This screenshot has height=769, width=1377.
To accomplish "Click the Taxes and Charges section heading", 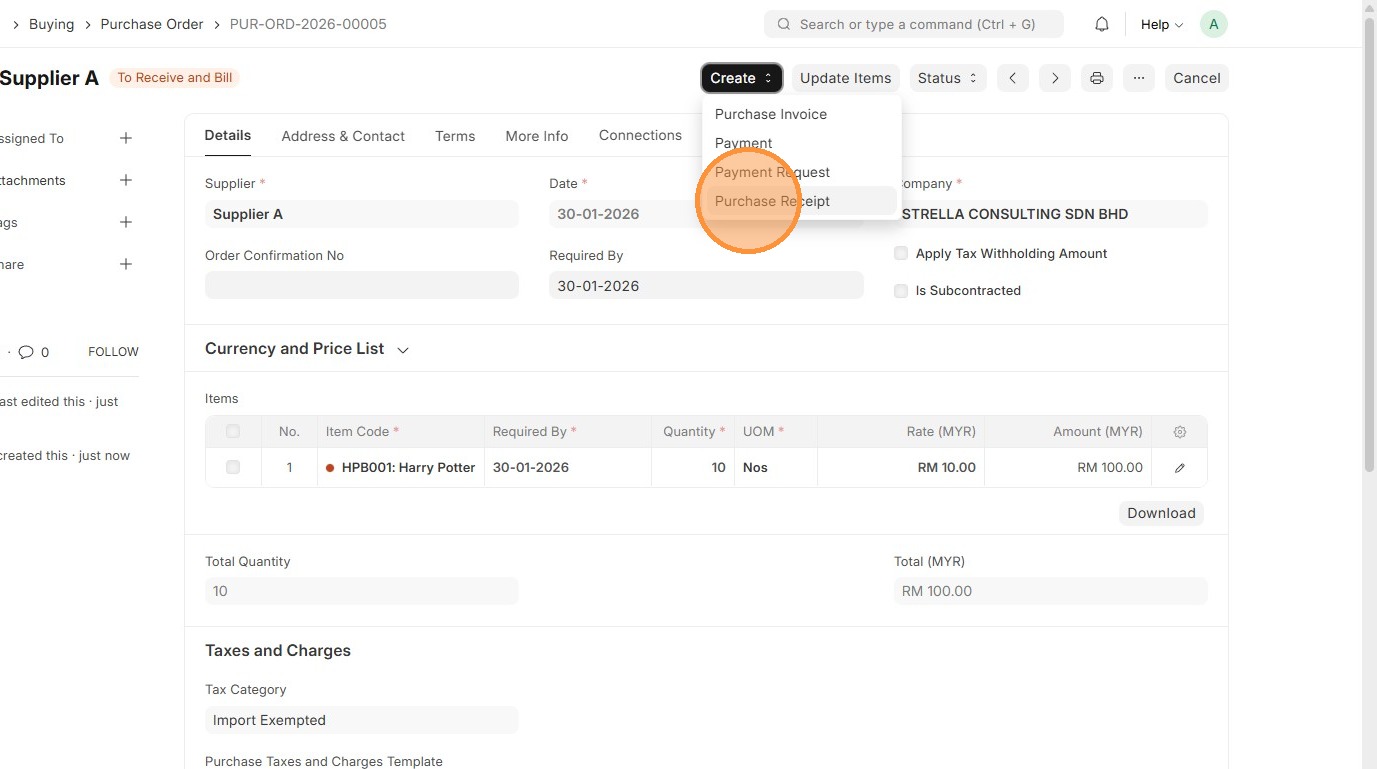I will (278, 650).
